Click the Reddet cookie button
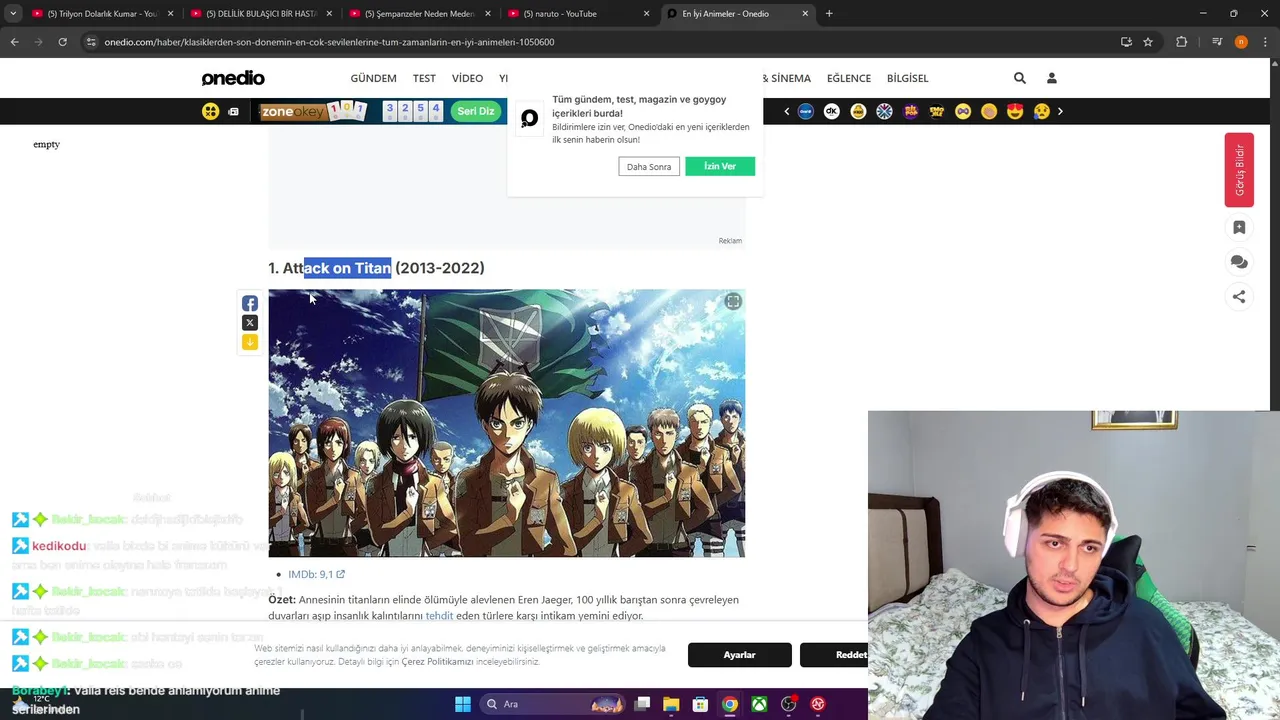1280x720 pixels. [x=836, y=655]
